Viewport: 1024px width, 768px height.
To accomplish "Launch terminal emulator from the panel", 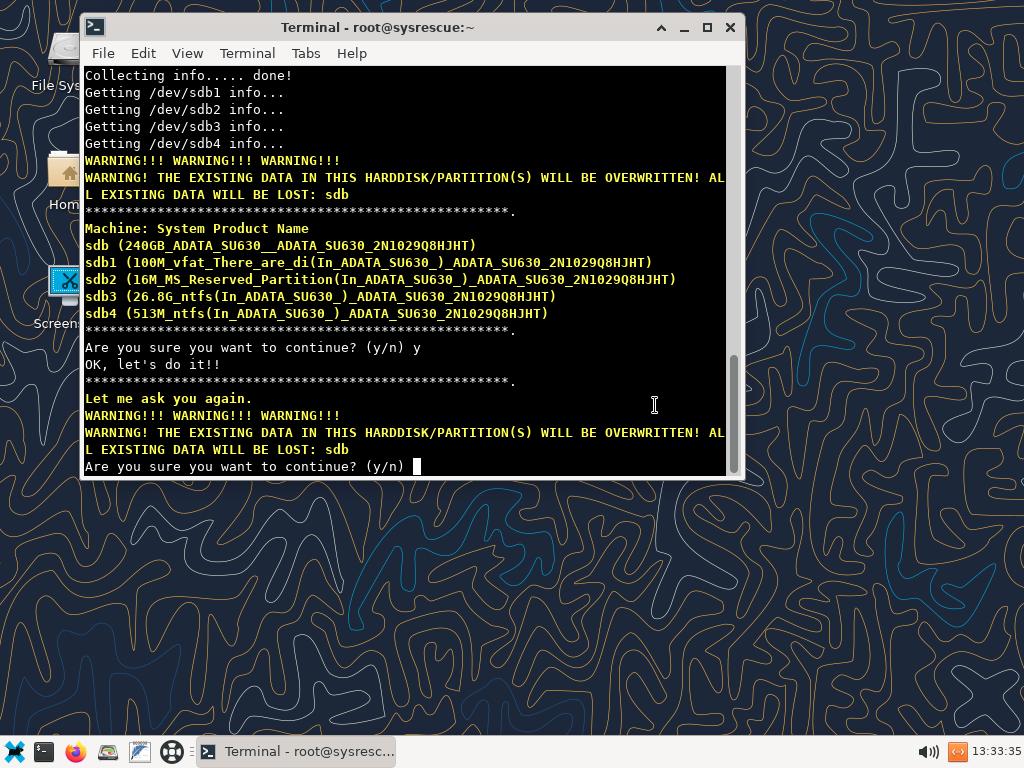I will click(44, 752).
